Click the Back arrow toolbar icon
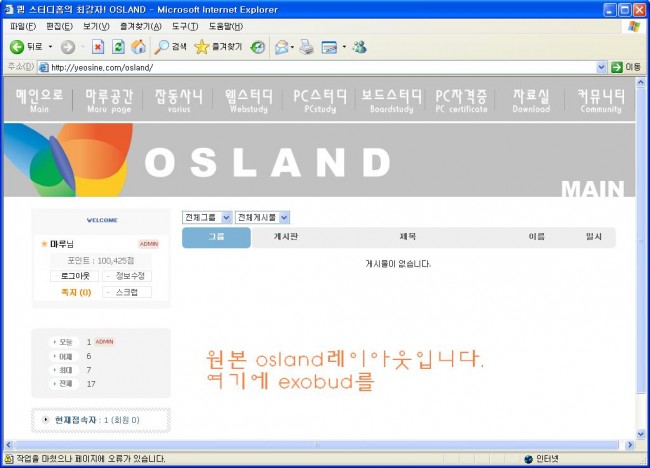The width and height of the screenshot is (650, 468). [x=17, y=47]
